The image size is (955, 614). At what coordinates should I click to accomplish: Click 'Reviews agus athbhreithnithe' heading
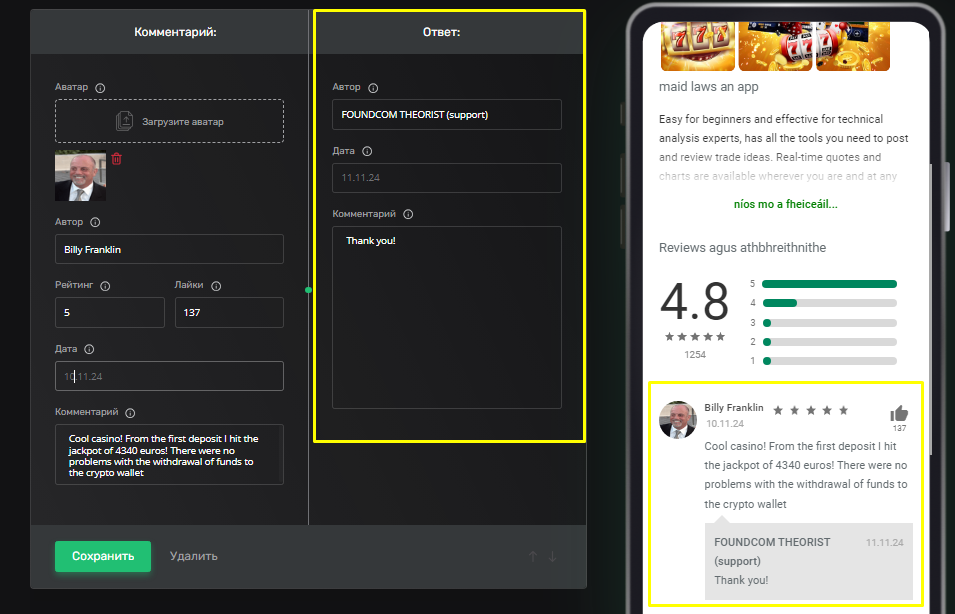tap(742, 248)
